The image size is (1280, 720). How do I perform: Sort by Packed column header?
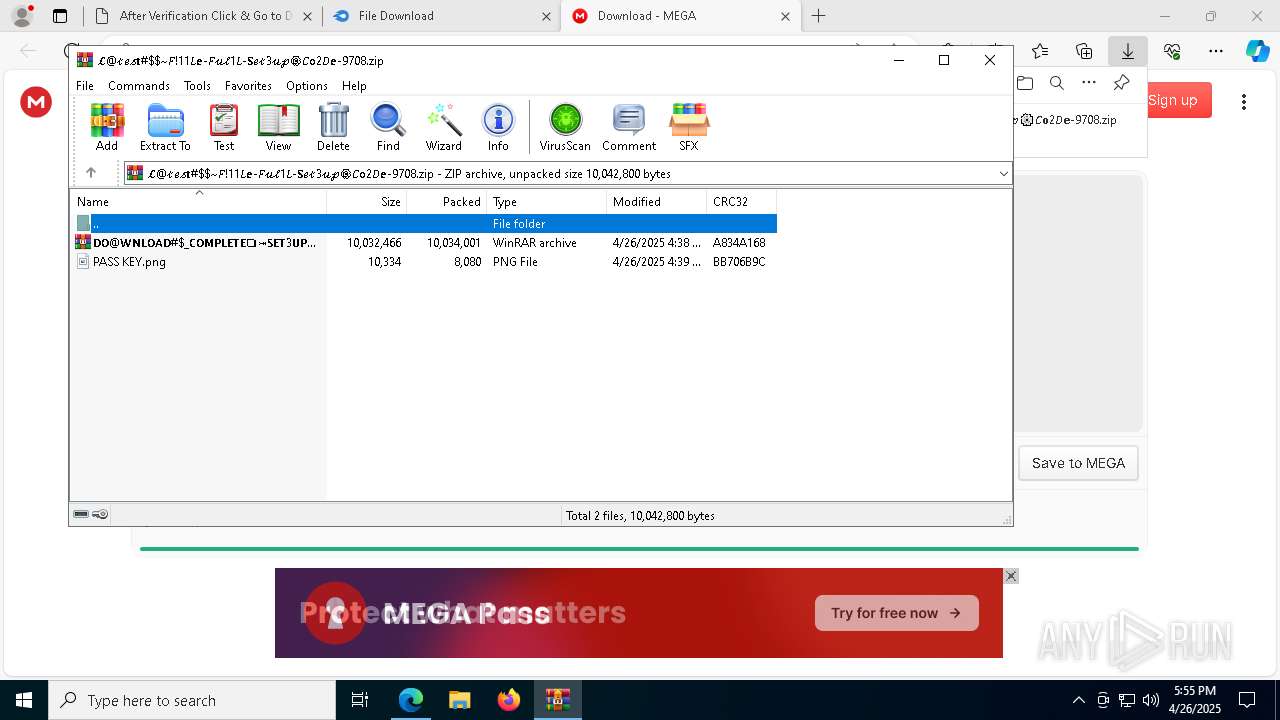tap(447, 201)
